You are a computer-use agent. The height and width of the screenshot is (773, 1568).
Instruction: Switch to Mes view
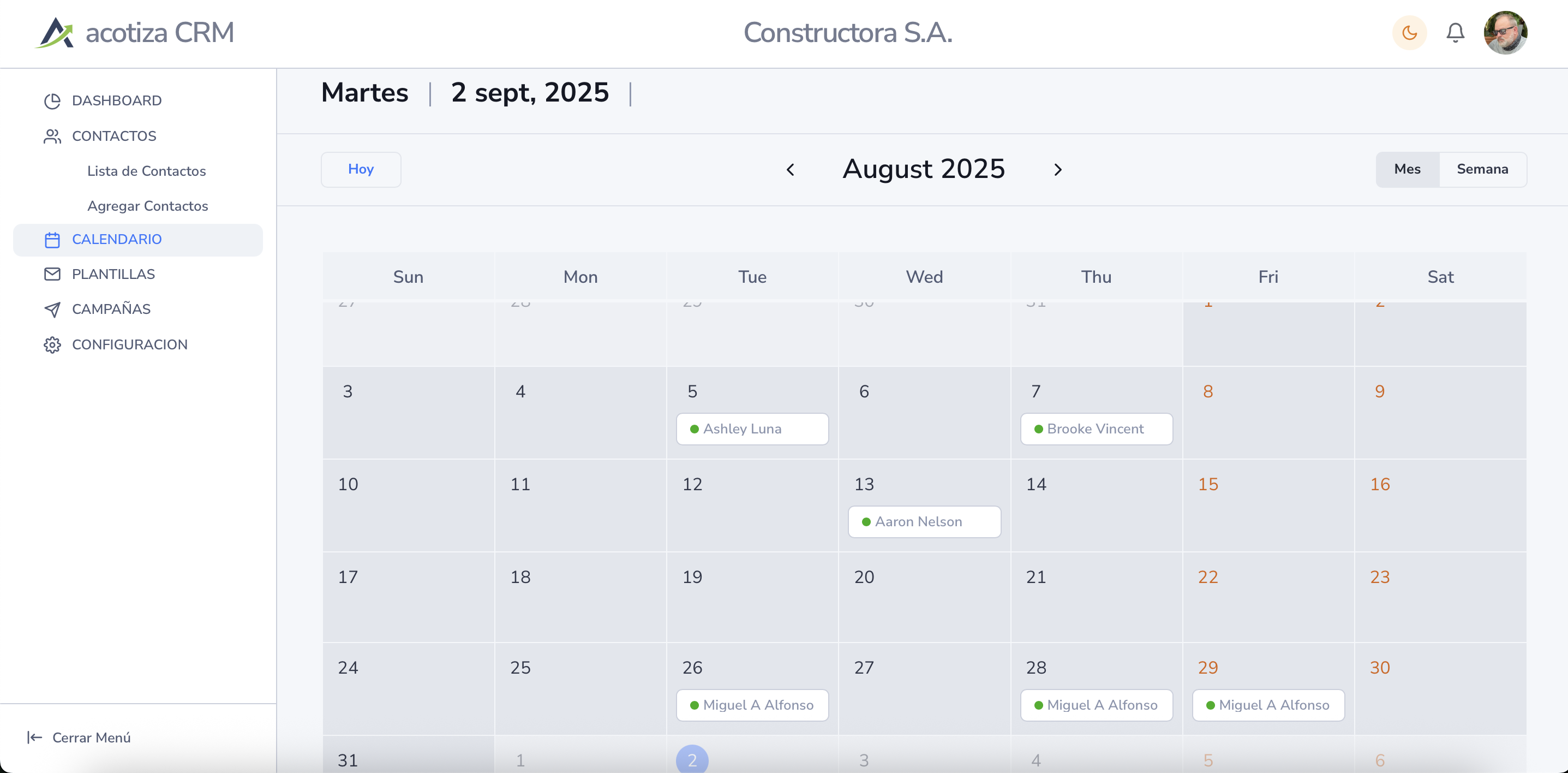(x=1407, y=169)
